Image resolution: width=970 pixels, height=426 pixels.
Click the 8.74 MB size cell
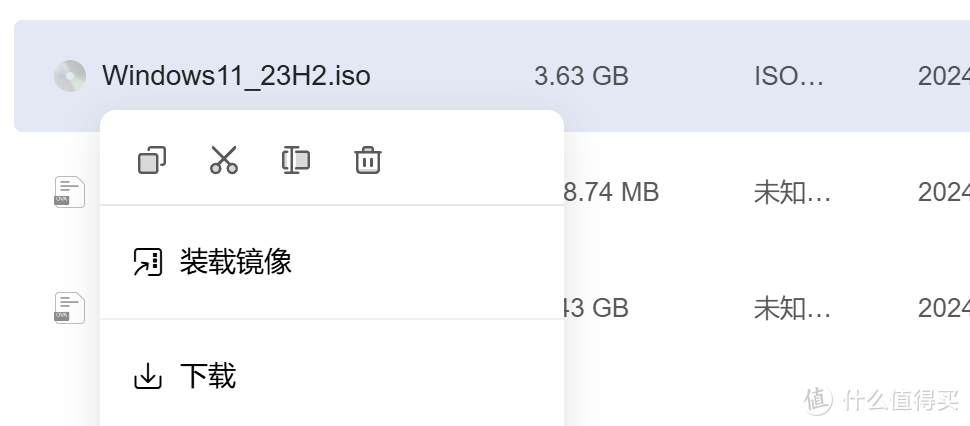coord(611,191)
